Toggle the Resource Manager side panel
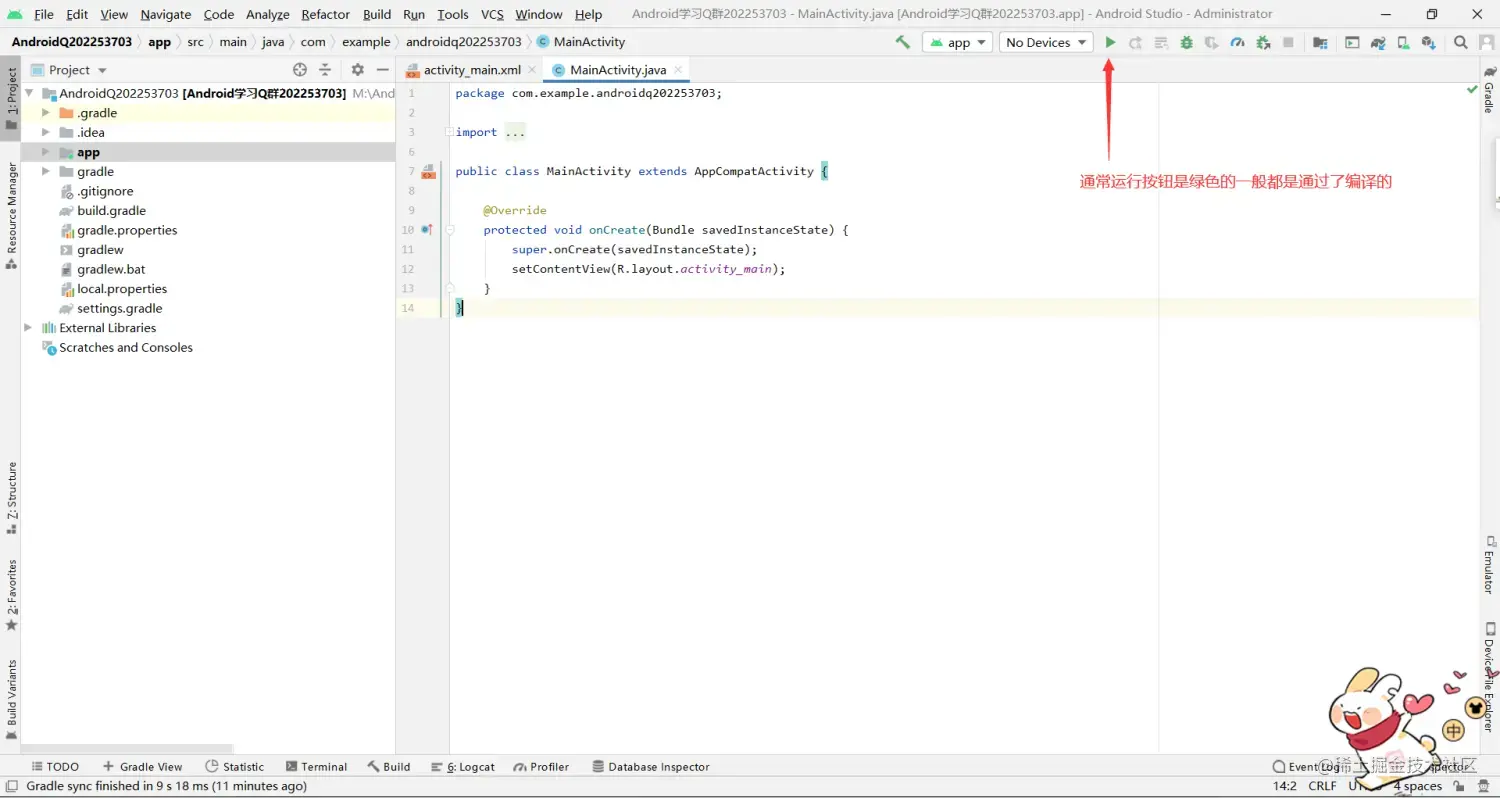The width and height of the screenshot is (1500, 798). (11, 216)
